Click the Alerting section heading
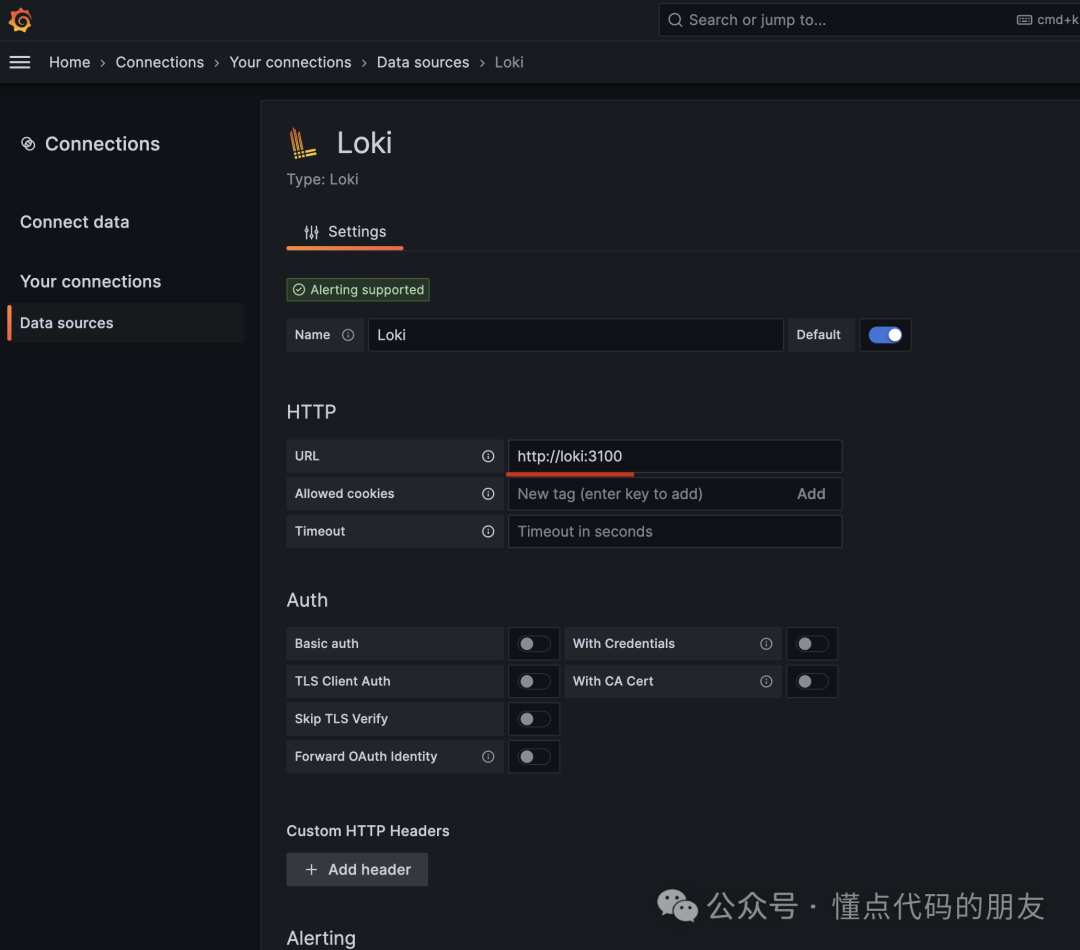1080x950 pixels. pyautogui.click(x=321, y=938)
